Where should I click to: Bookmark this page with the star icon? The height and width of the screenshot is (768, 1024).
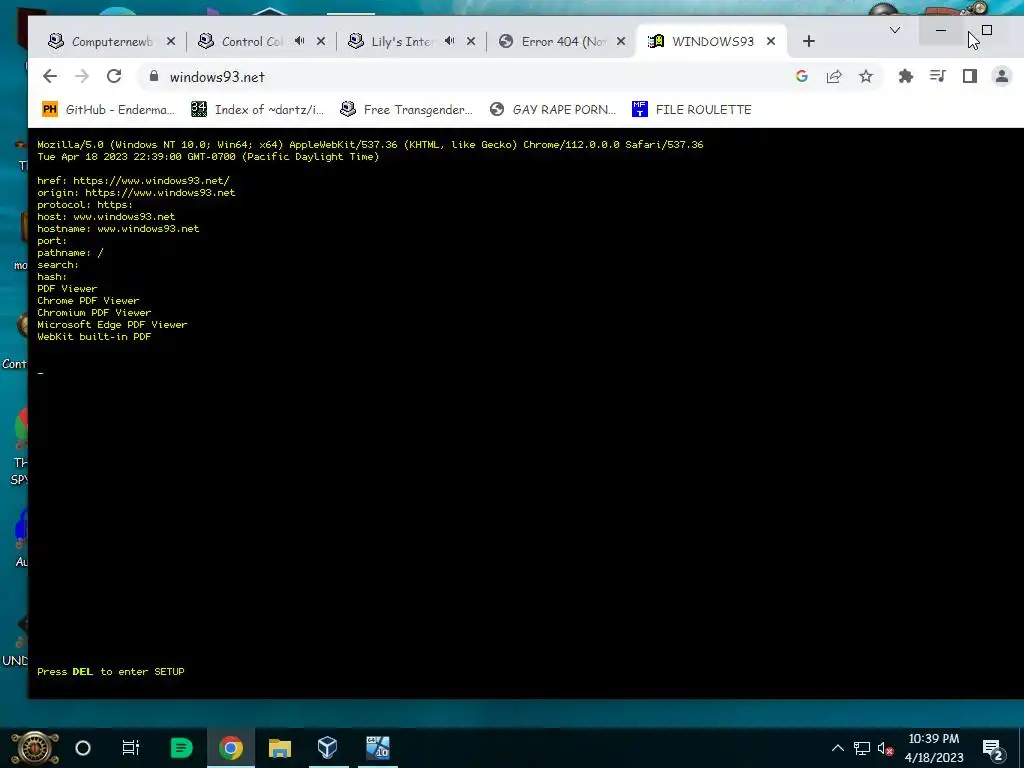tap(866, 76)
